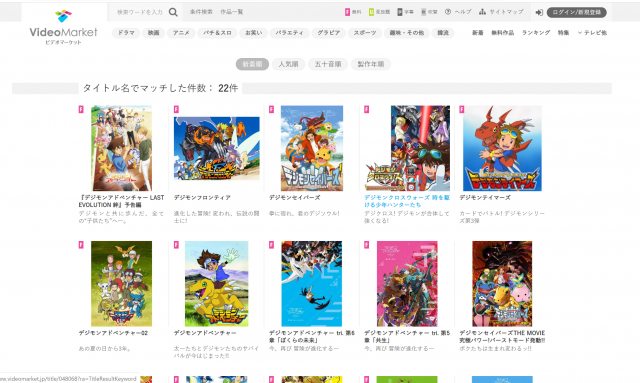The width and height of the screenshot is (640, 383).
Task: Click F badge on LAST EVOLUTION 絆 card
Action: (81, 109)
